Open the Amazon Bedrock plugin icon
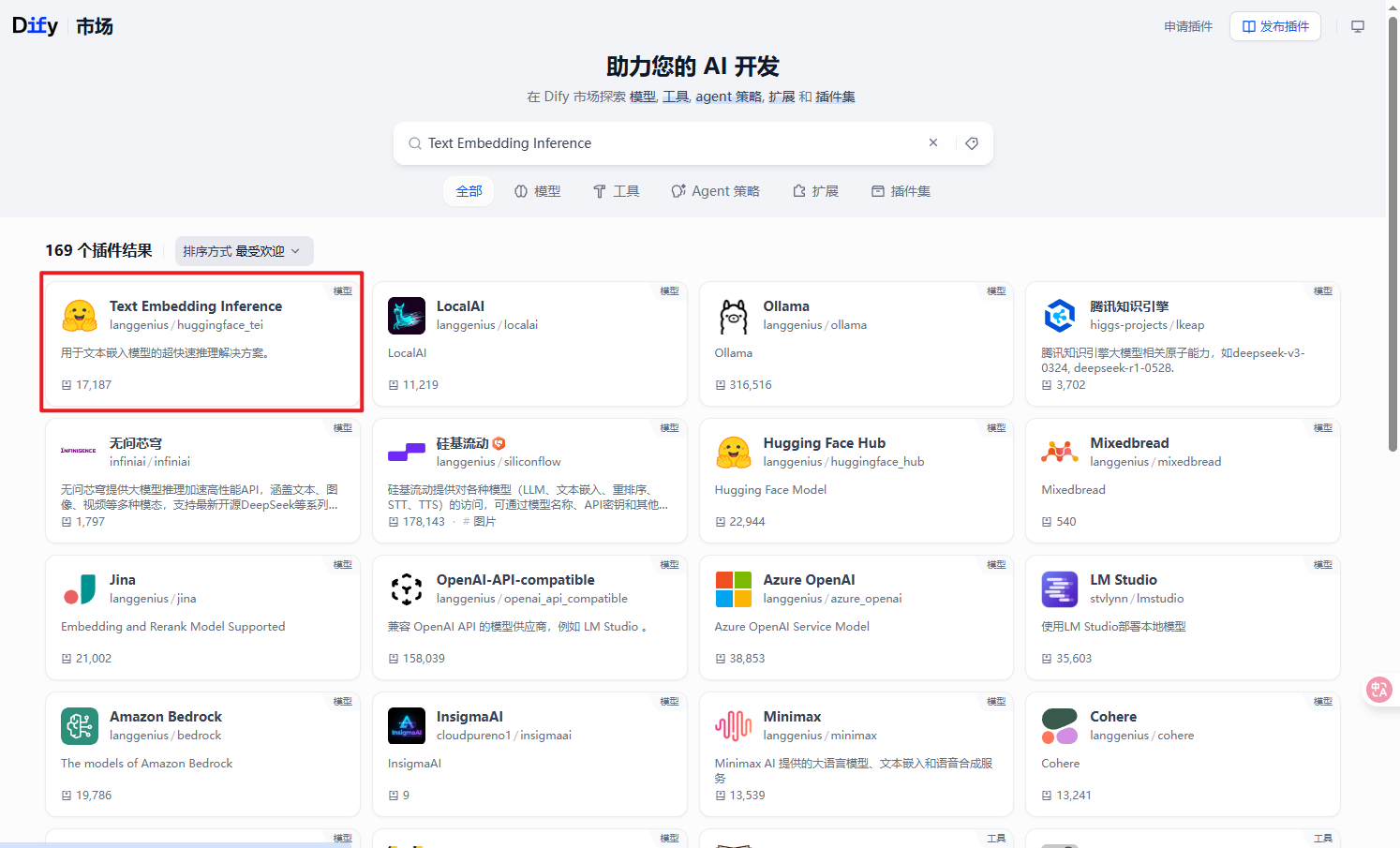Image resolution: width=1400 pixels, height=848 pixels. (80, 726)
